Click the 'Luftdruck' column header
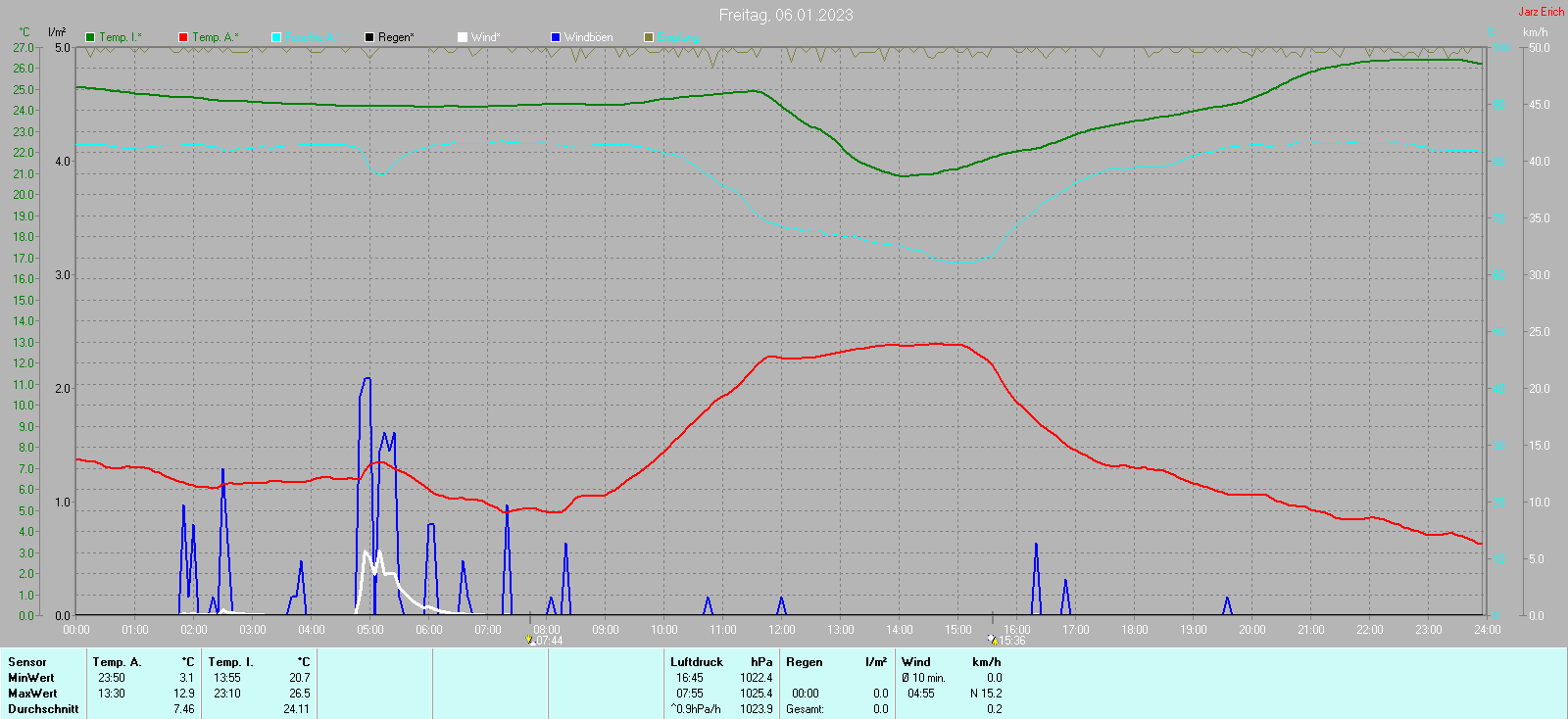 coord(697,662)
